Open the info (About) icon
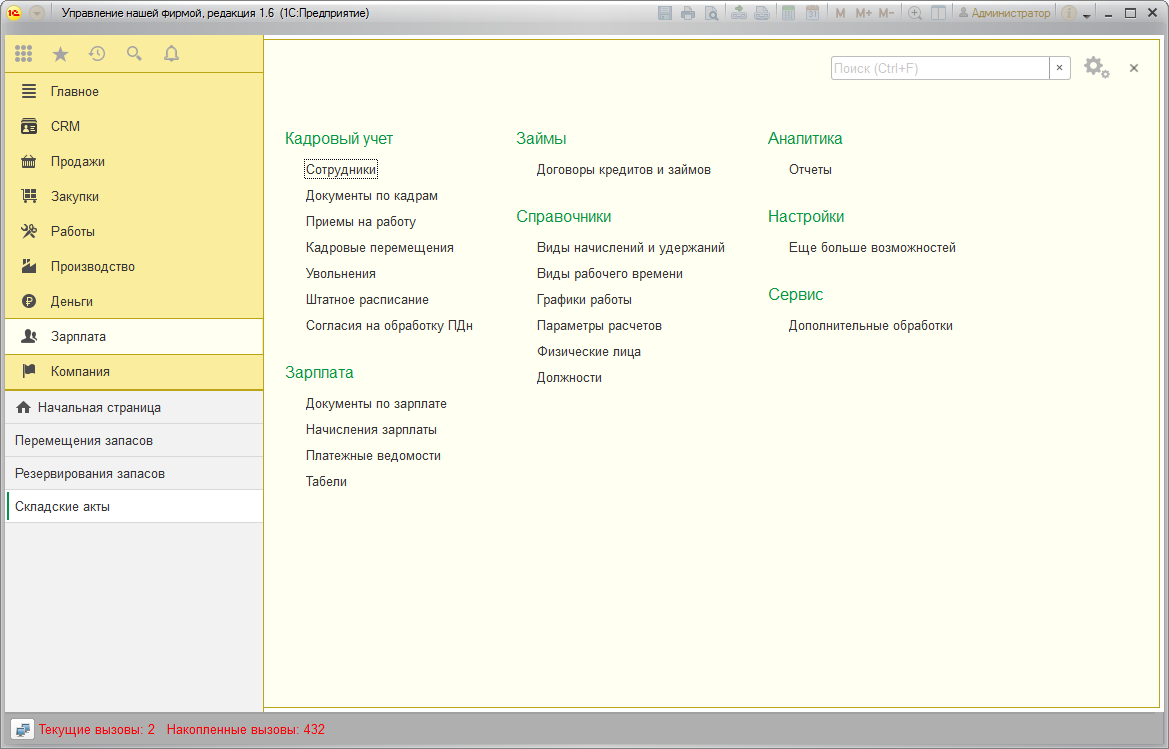This screenshot has width=1169, height=749. pyautogui.click(x=1069, y=13)
